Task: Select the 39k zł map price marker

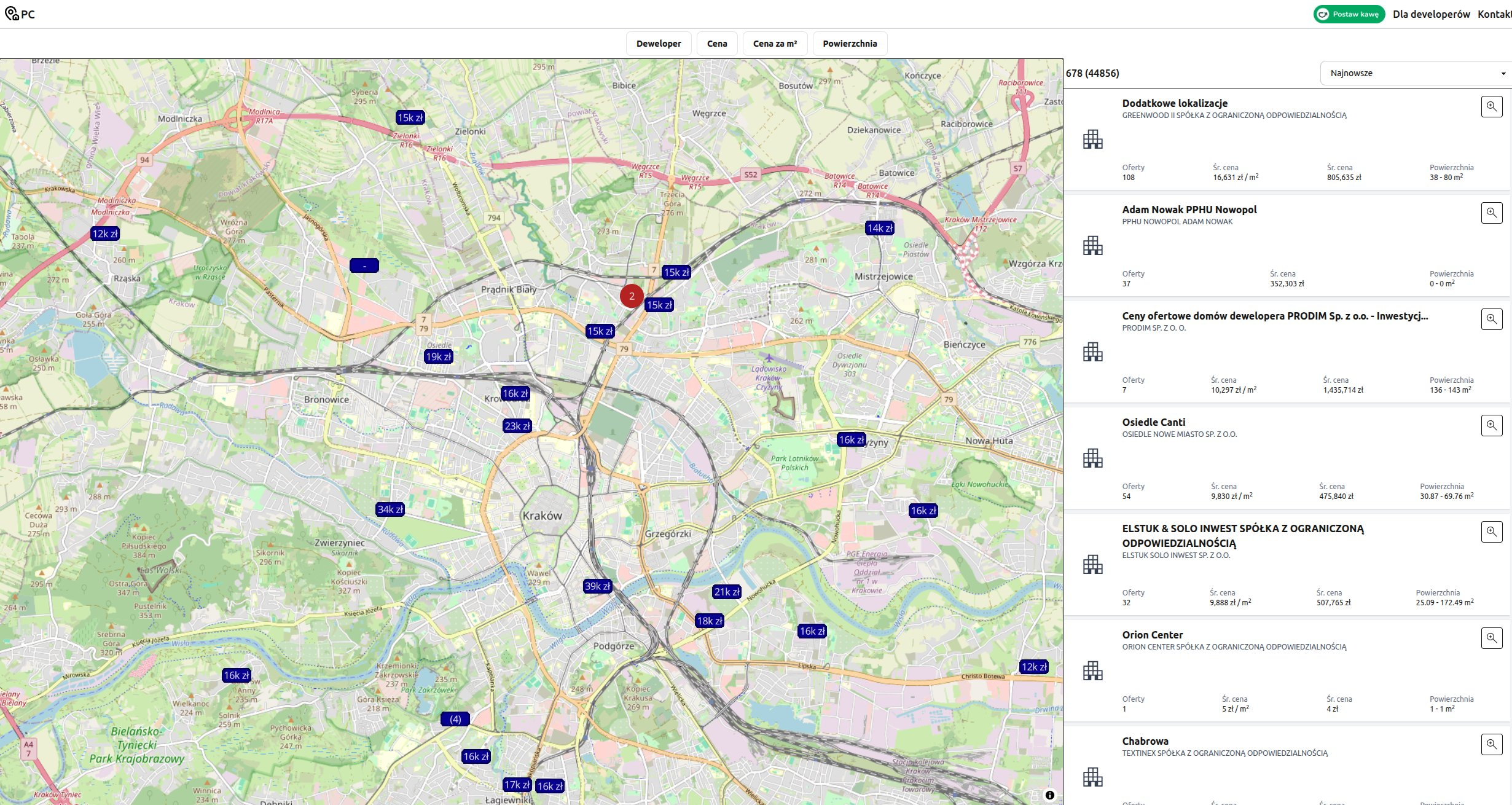Action: pos(597,586)
